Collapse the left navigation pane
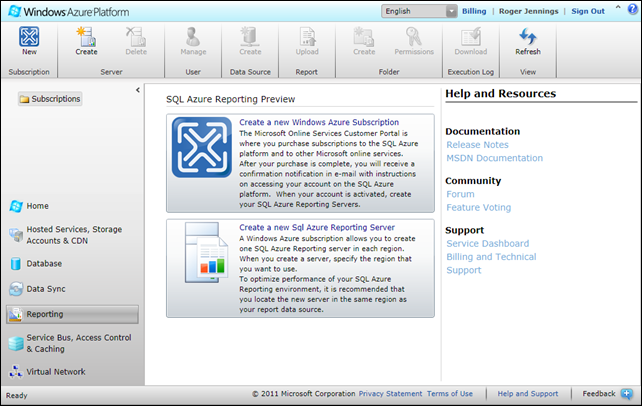642x406 pixels. [x=138, y=90]
